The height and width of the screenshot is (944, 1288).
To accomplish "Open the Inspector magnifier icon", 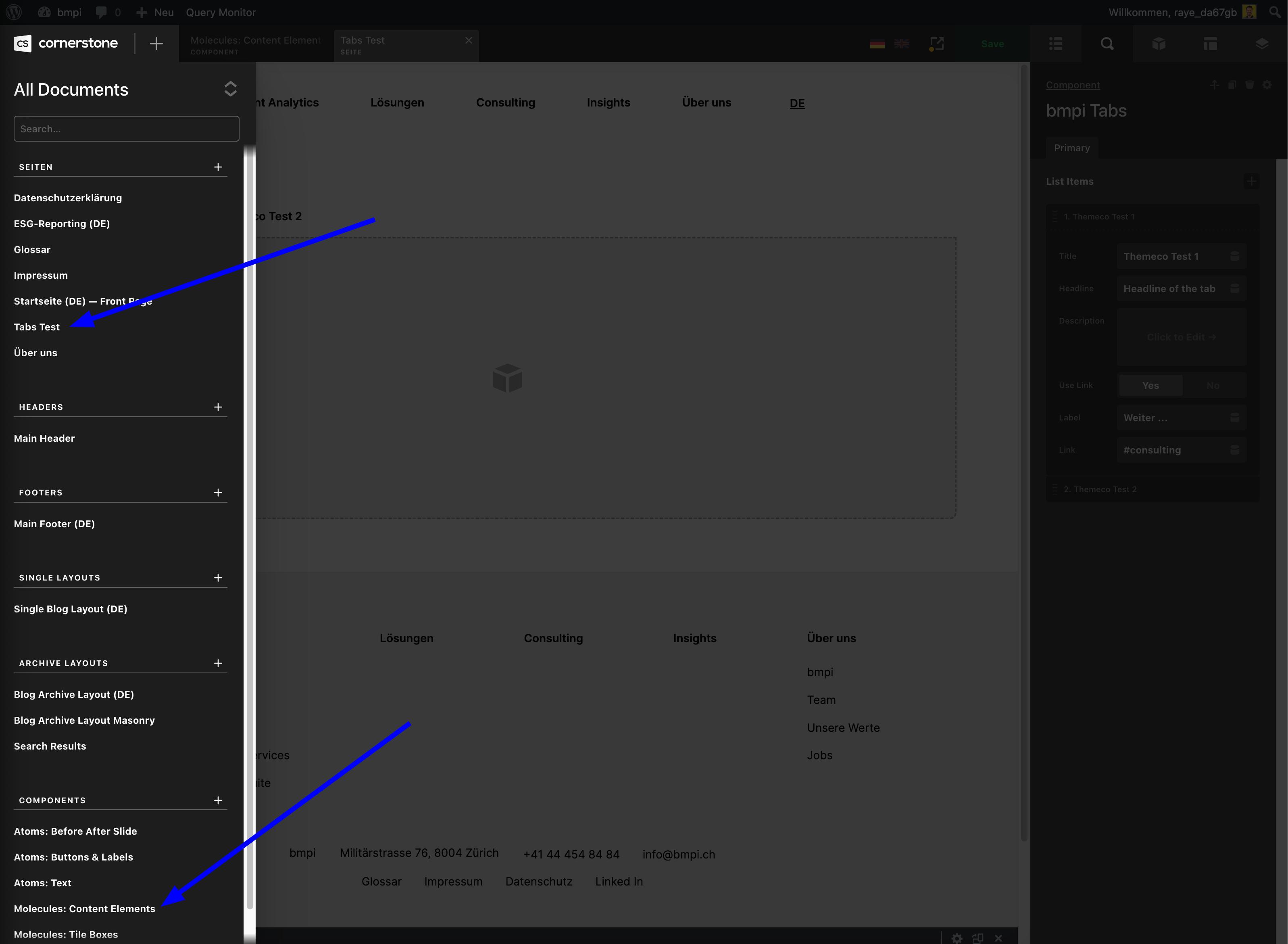I will click(1107, 44).
